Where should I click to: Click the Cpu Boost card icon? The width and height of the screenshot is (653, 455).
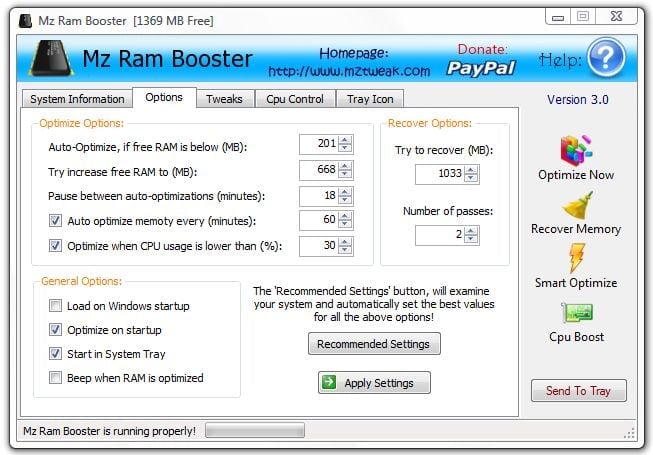[x=577, y=313]
